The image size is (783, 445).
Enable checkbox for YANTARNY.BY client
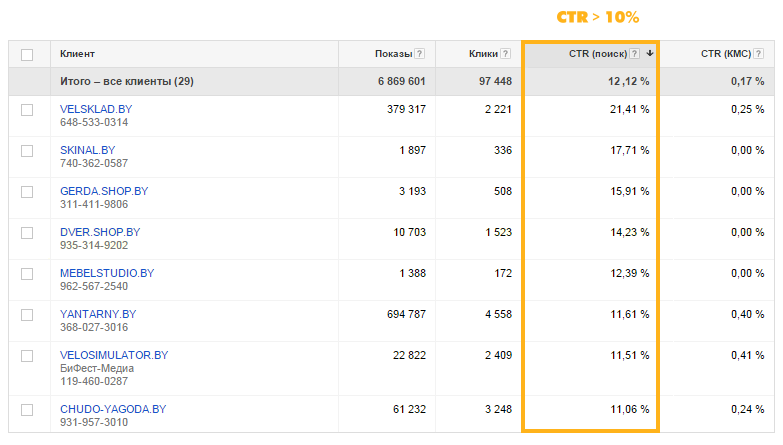click(x=27, y=314)
